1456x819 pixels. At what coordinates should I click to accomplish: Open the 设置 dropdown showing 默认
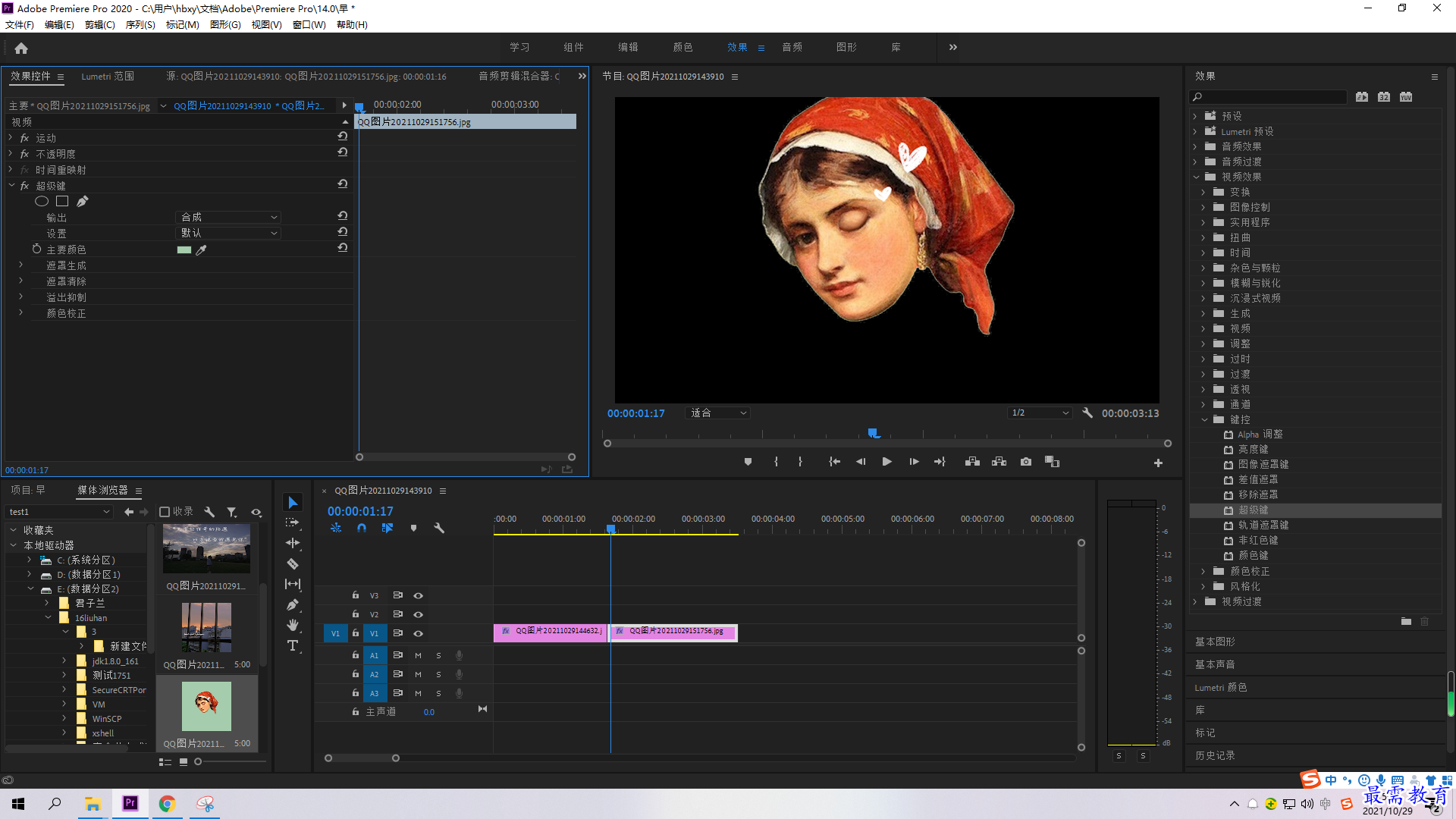click(228, 234)
